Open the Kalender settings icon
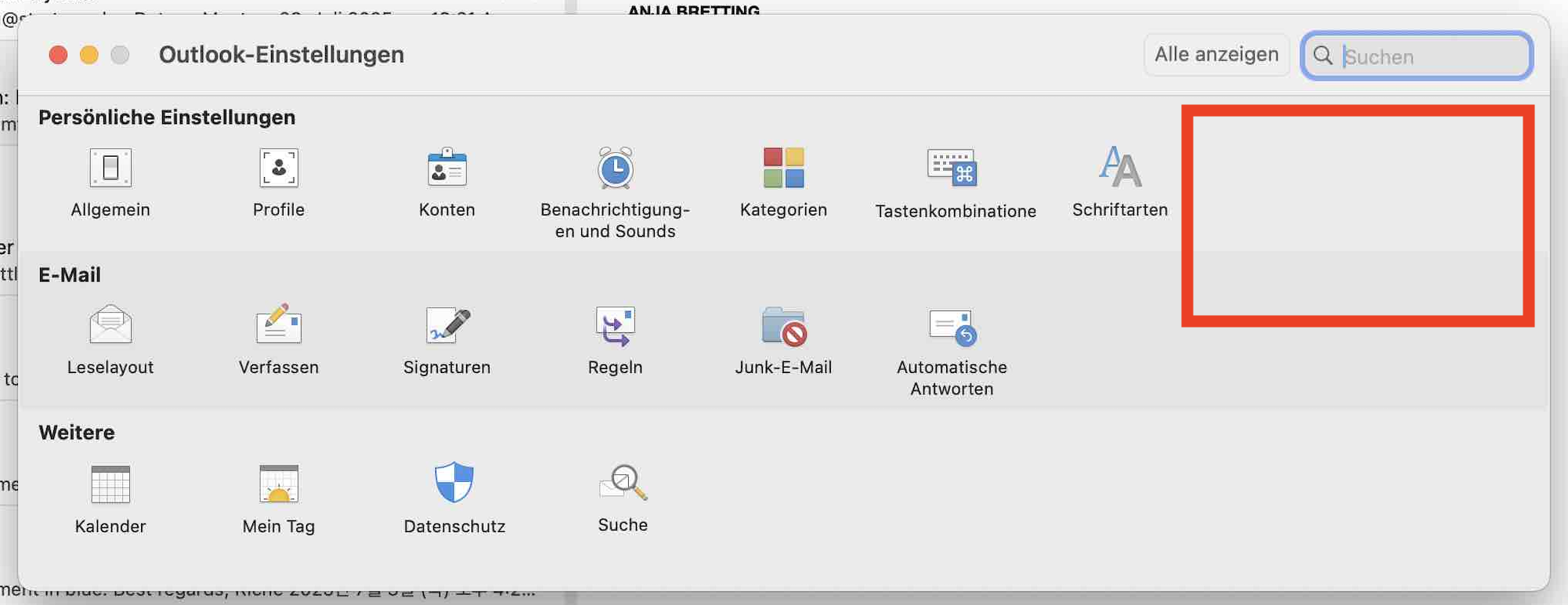 [x=110, y=484]
